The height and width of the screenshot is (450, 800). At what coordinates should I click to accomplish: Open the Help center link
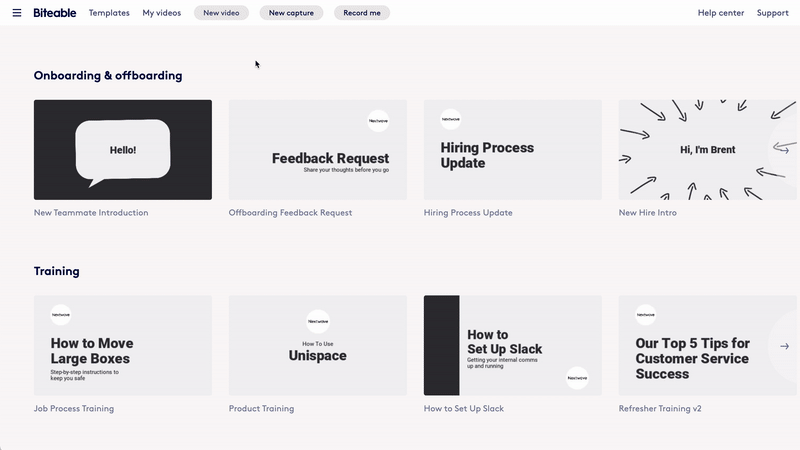(720, 13)
